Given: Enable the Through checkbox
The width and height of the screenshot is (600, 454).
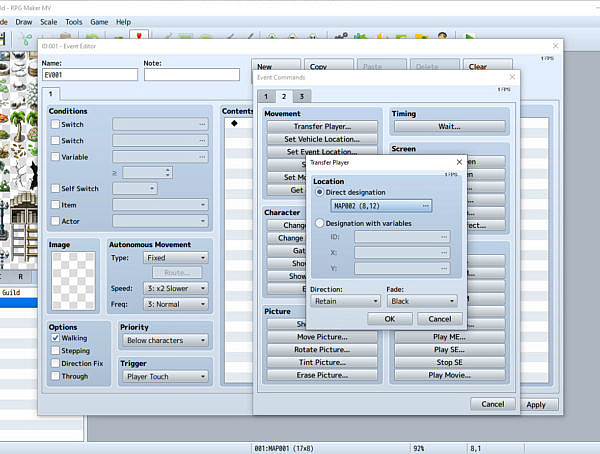Looking at the screenshot, I should (x=56, y=376).
